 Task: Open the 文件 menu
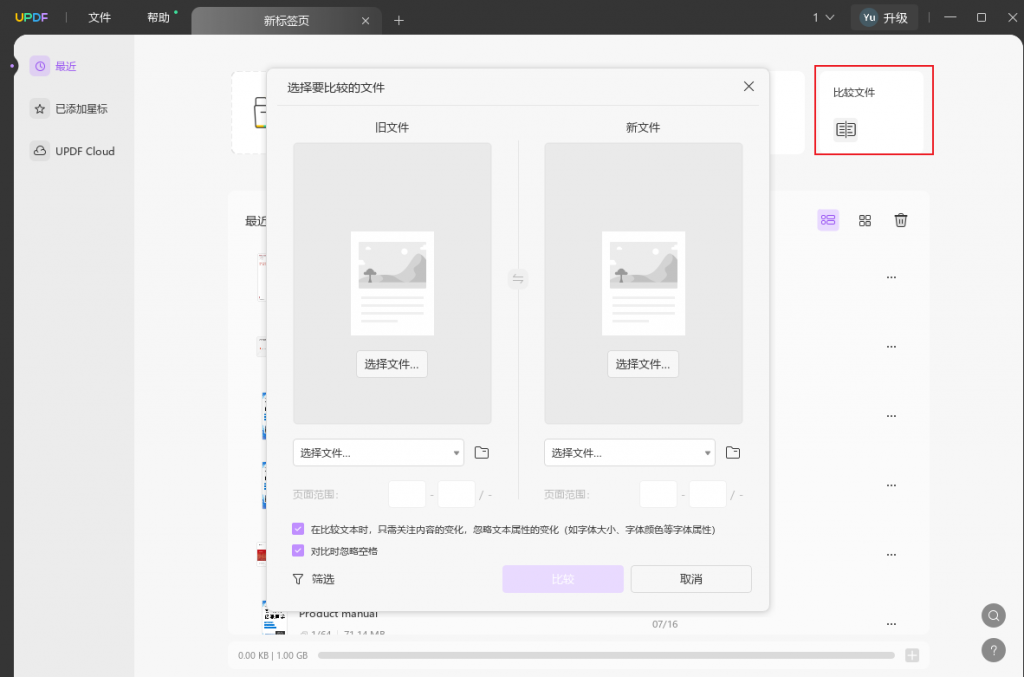pos(99,18)
